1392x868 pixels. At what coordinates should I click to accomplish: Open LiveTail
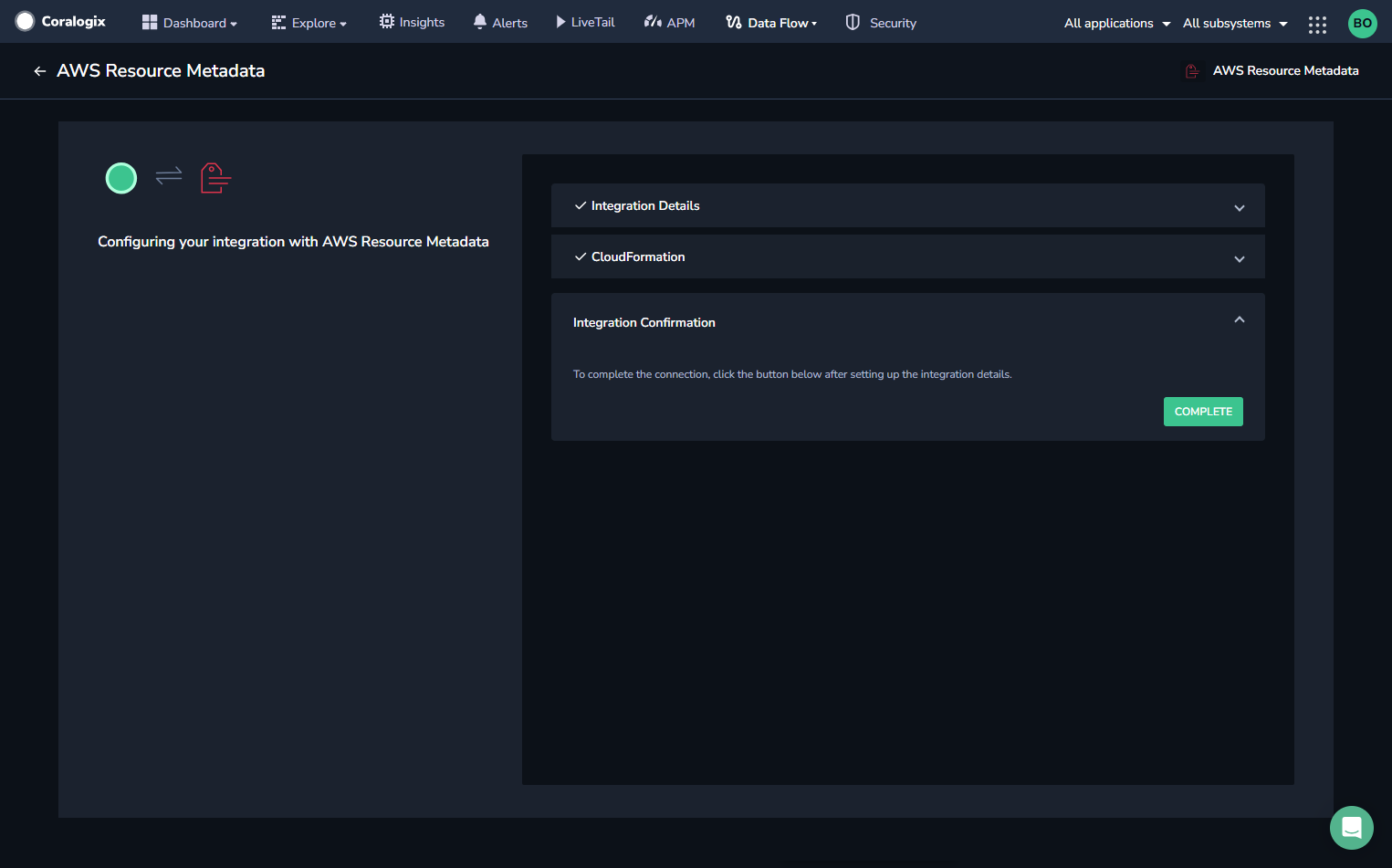585,22
